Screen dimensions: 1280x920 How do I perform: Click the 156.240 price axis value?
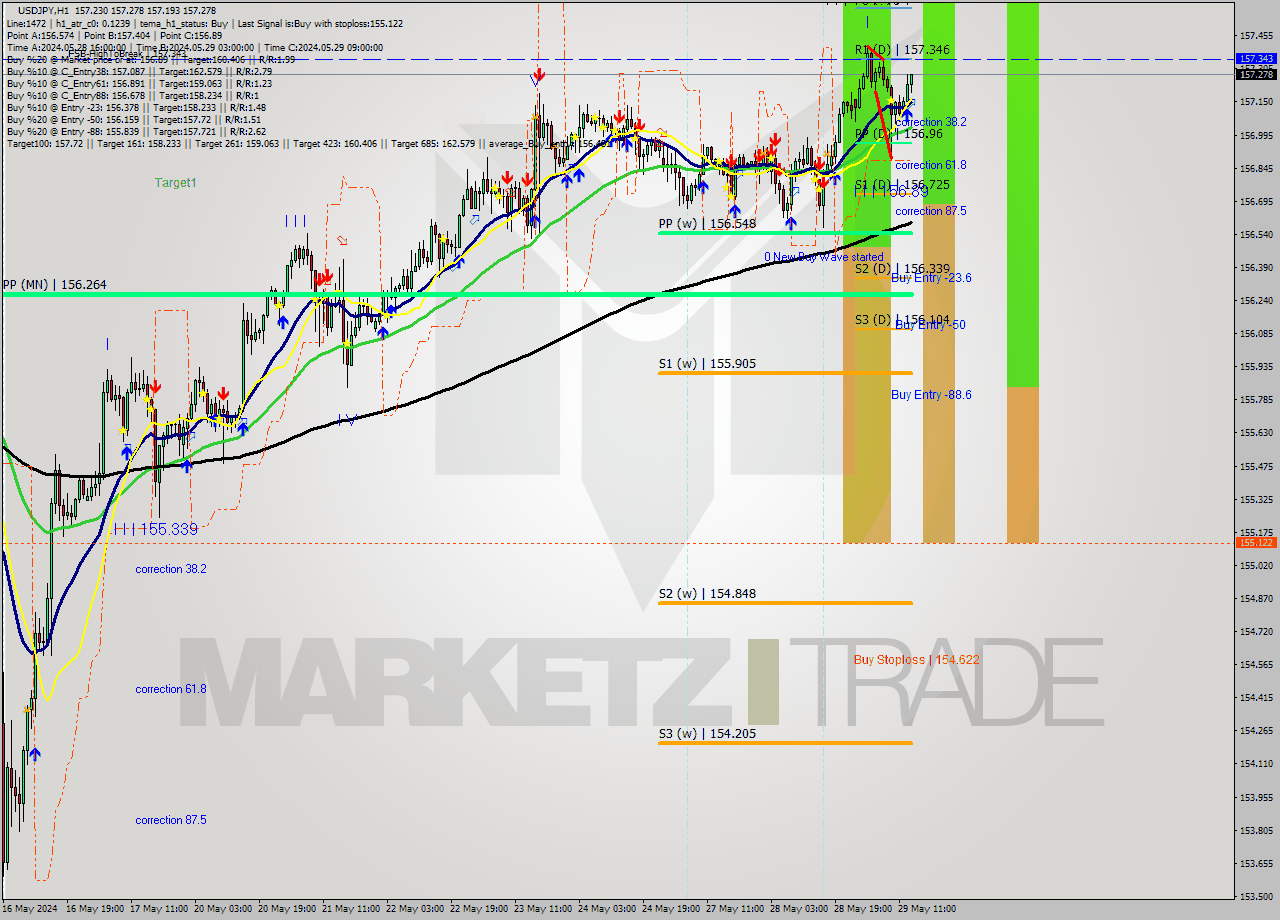coord(1256,300)
